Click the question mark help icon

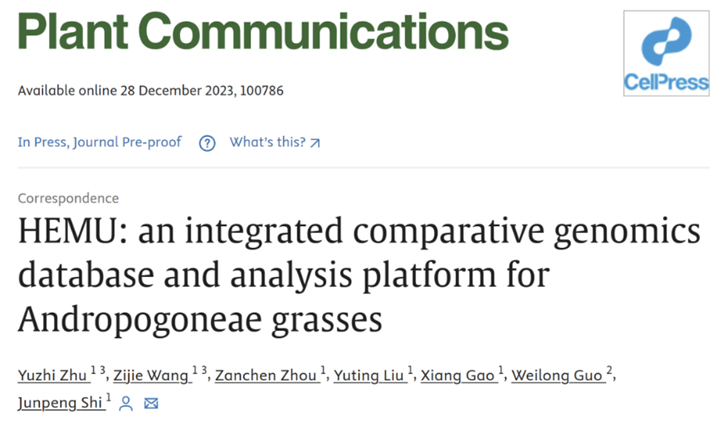point(207,143)
